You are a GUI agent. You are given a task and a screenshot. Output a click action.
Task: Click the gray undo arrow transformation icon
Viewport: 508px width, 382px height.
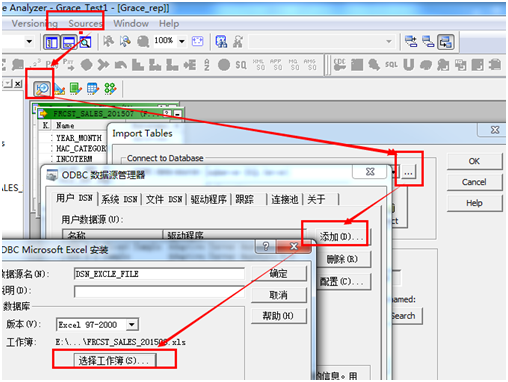pos(121,65)
